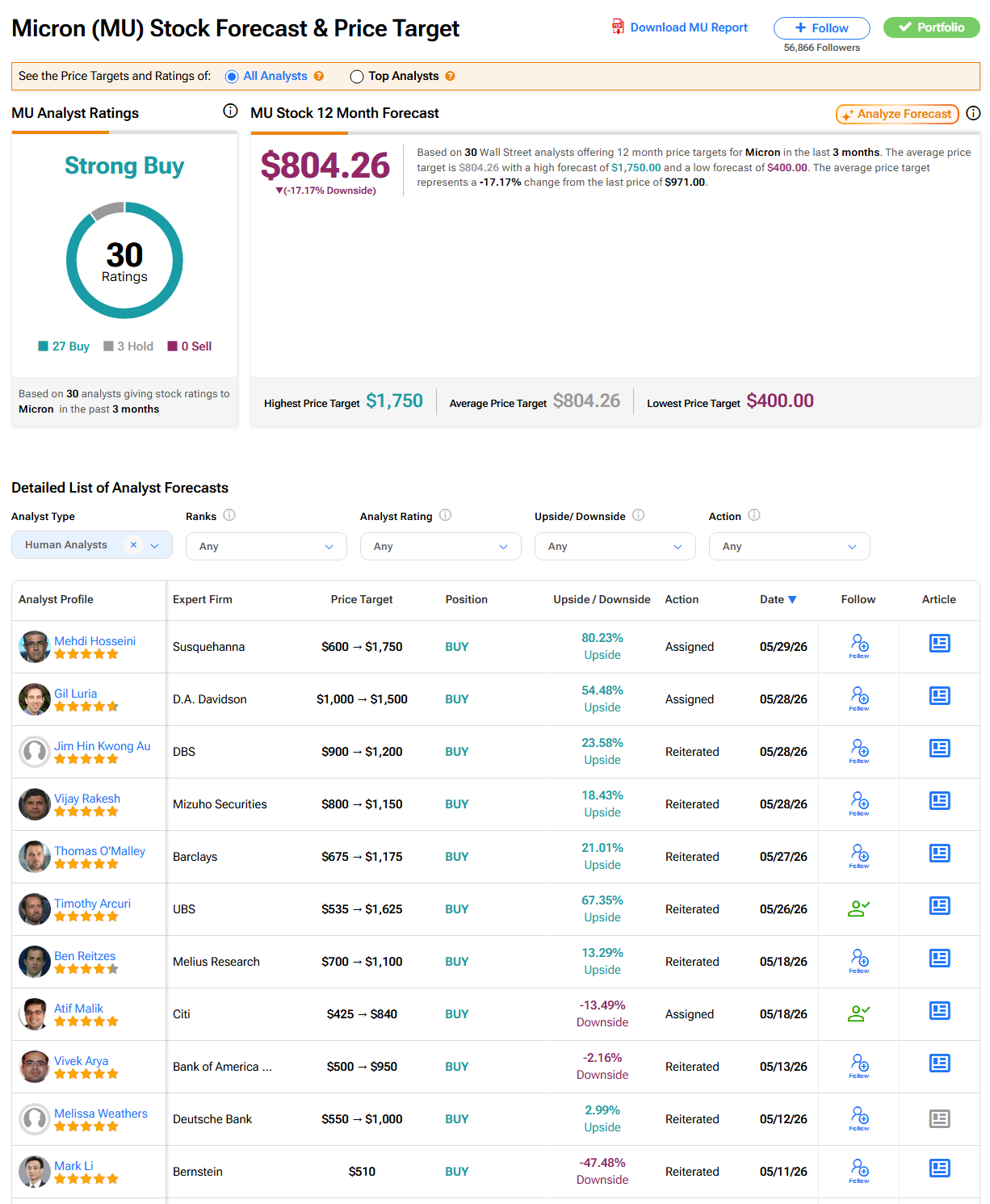Click the greyed article icon for Deutsche Bank
Image resolution: width=990 pixels, height=1204 pixels.
(940, 1119)
